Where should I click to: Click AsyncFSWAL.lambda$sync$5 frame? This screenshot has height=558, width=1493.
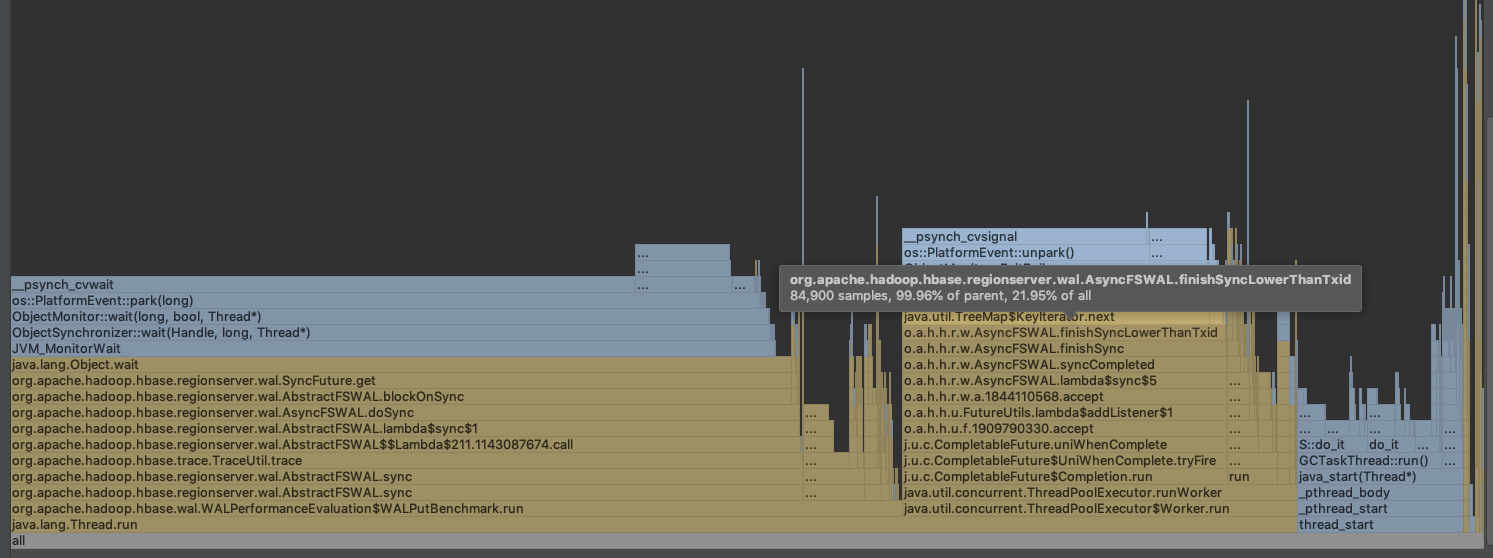pyautogui.click(x=1064, y=381)
